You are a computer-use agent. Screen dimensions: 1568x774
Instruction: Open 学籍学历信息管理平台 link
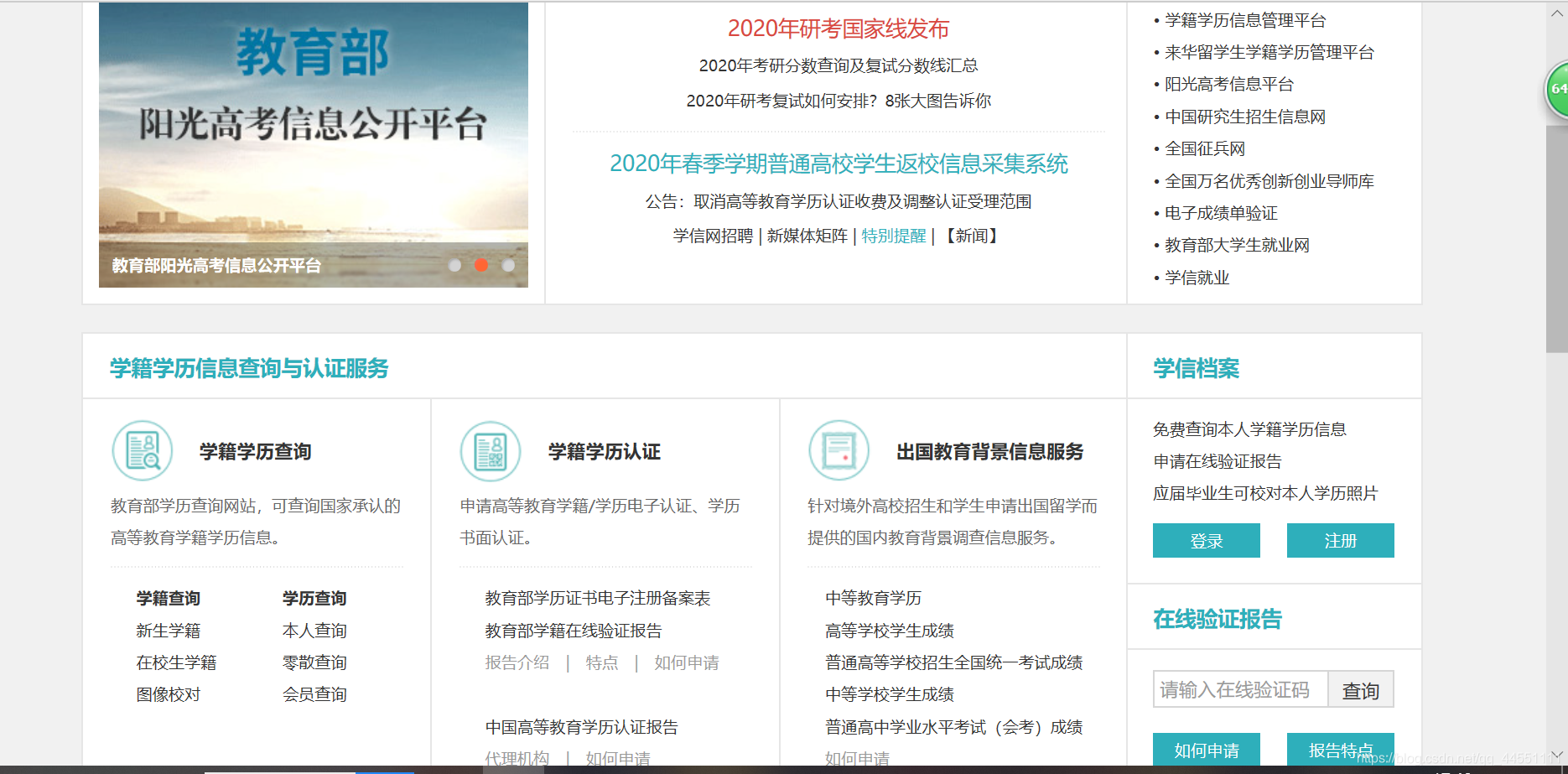1245,20
